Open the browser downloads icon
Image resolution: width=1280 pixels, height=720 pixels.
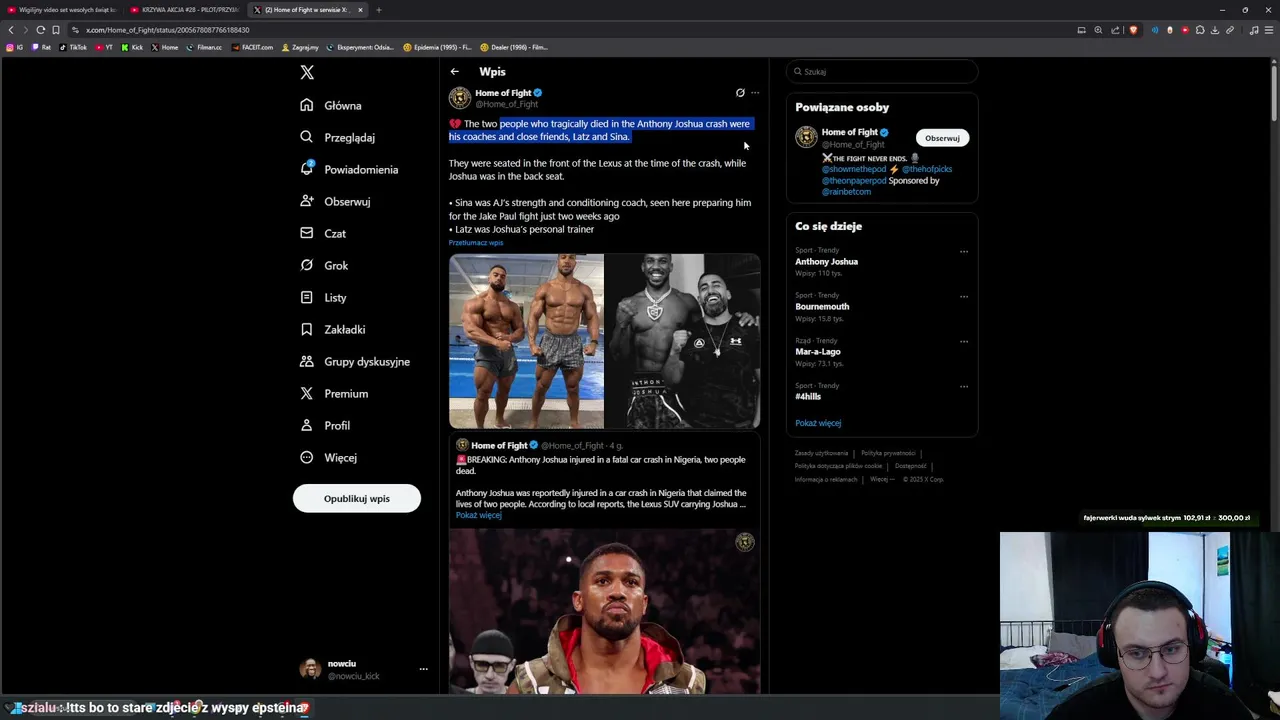click(x=1215, y=30)
